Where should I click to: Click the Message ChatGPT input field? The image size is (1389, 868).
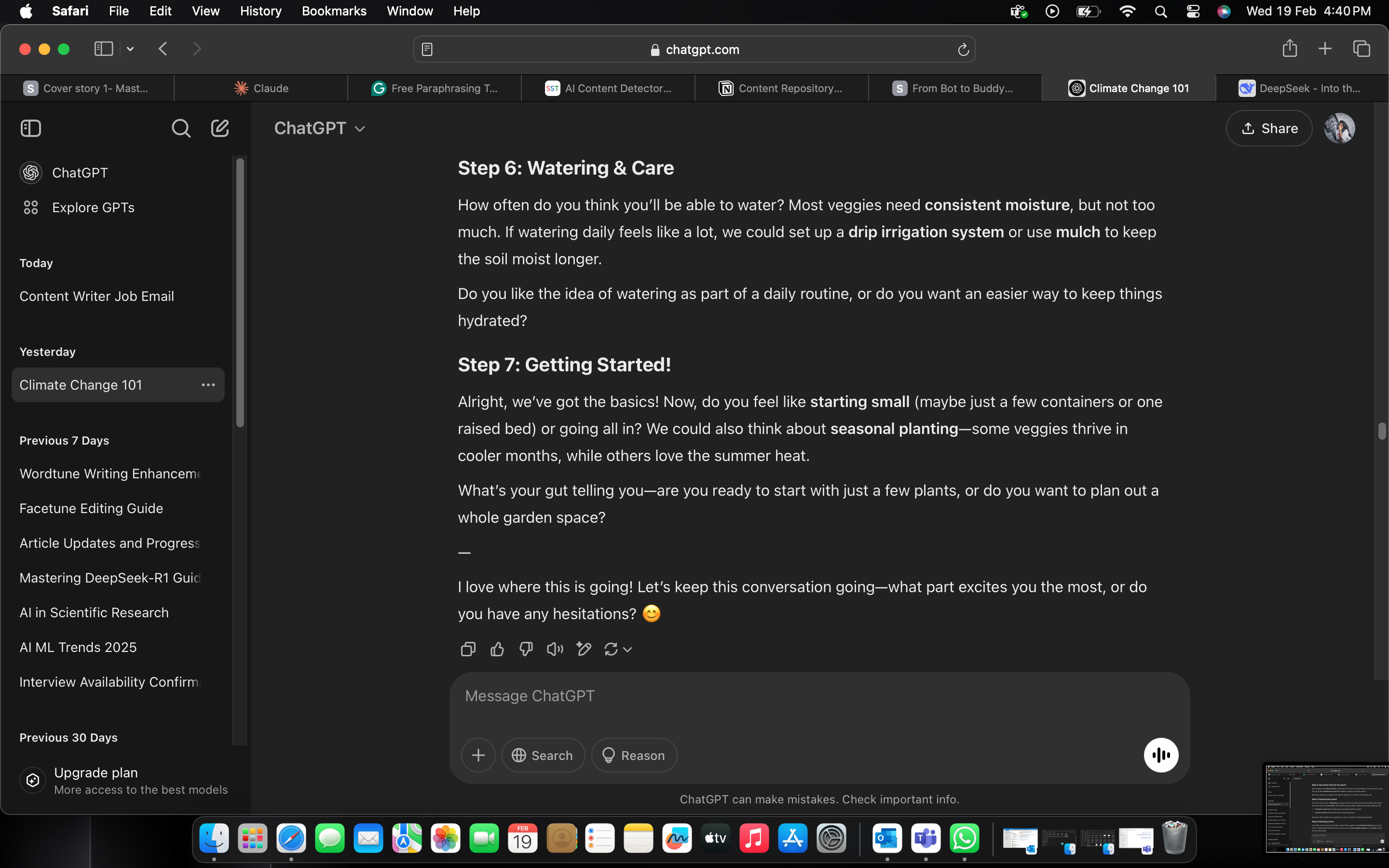(x=819, y=696)
